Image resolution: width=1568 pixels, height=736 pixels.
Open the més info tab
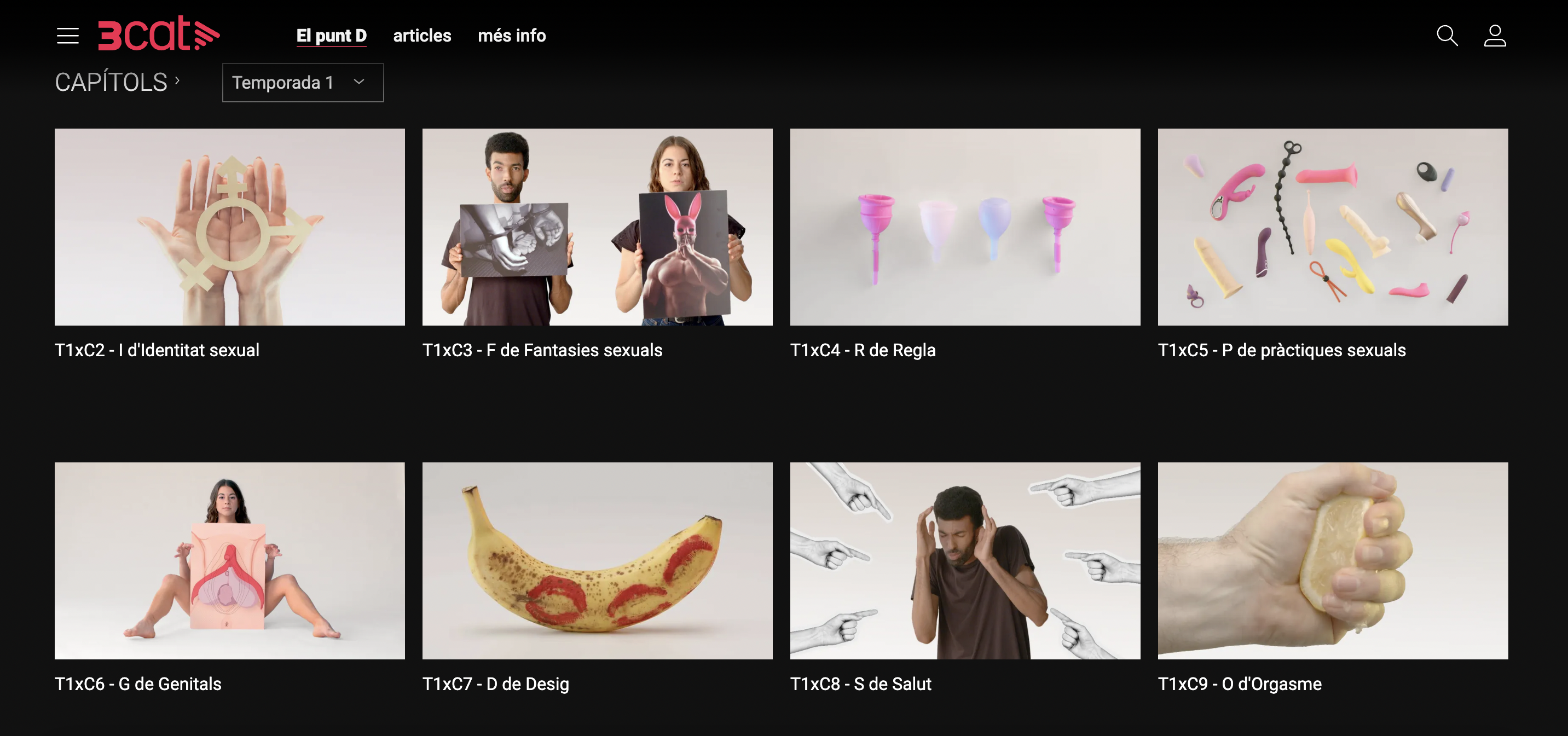click(x=511, y=36)
